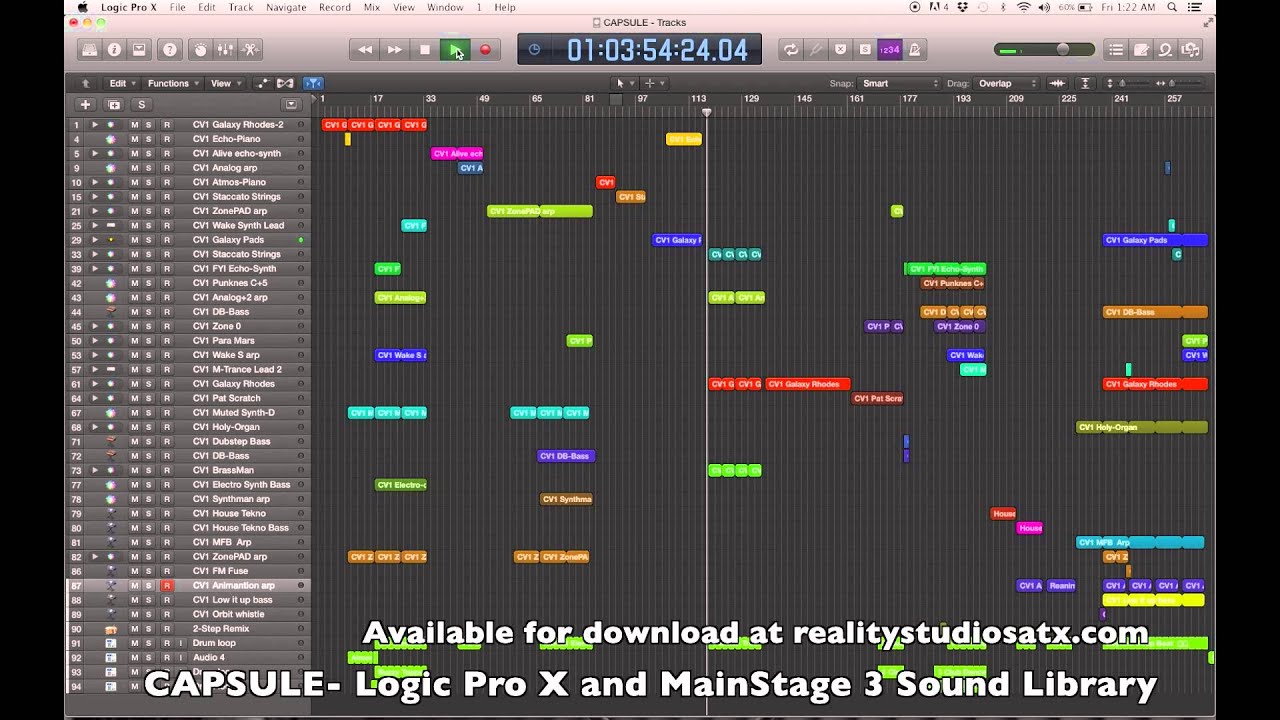Viewport: 1280px width, 720px height.
Task: Rewind the transport
Action: (365, 49)
